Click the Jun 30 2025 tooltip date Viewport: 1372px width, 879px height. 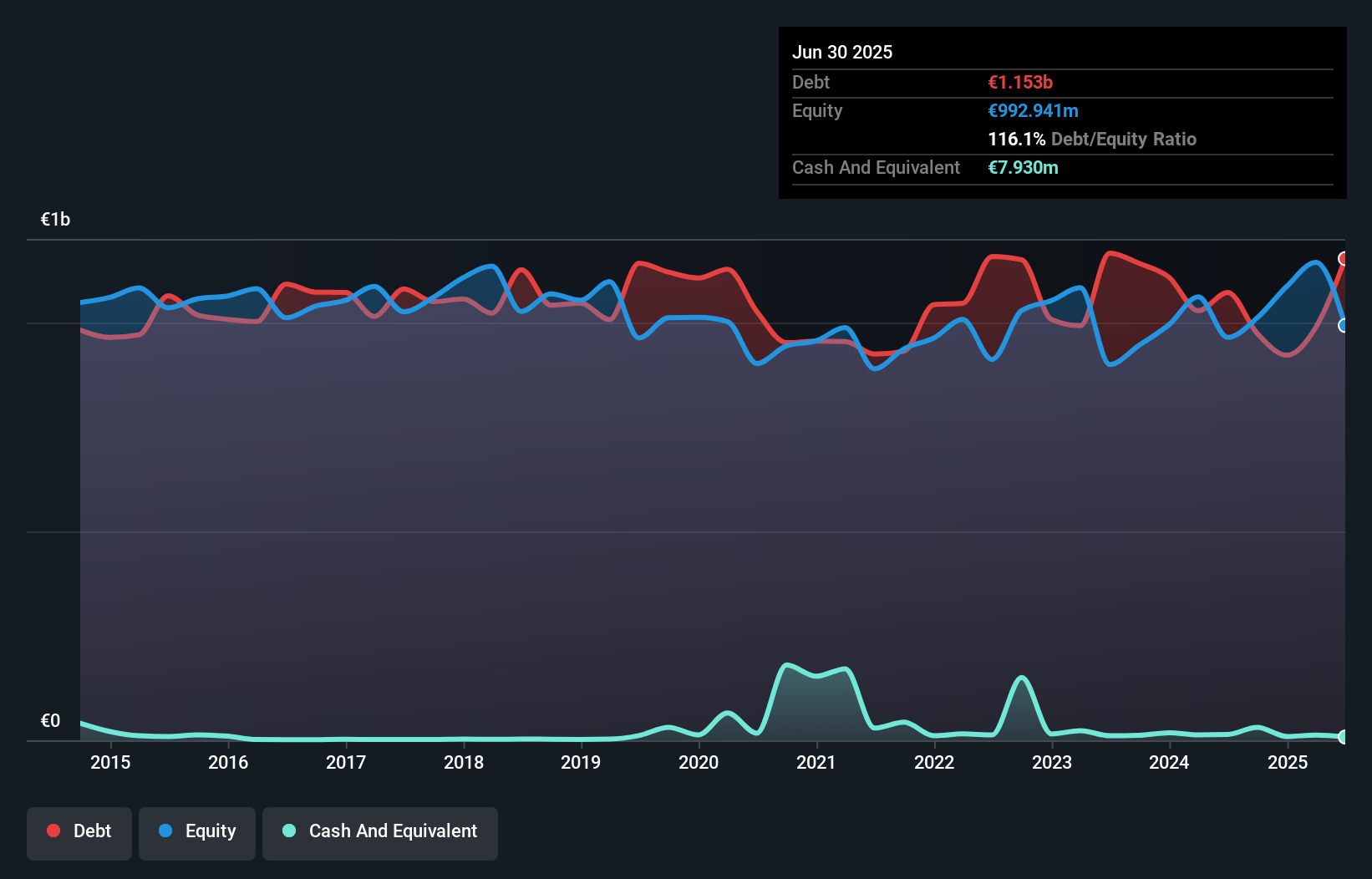coord(842,52)
